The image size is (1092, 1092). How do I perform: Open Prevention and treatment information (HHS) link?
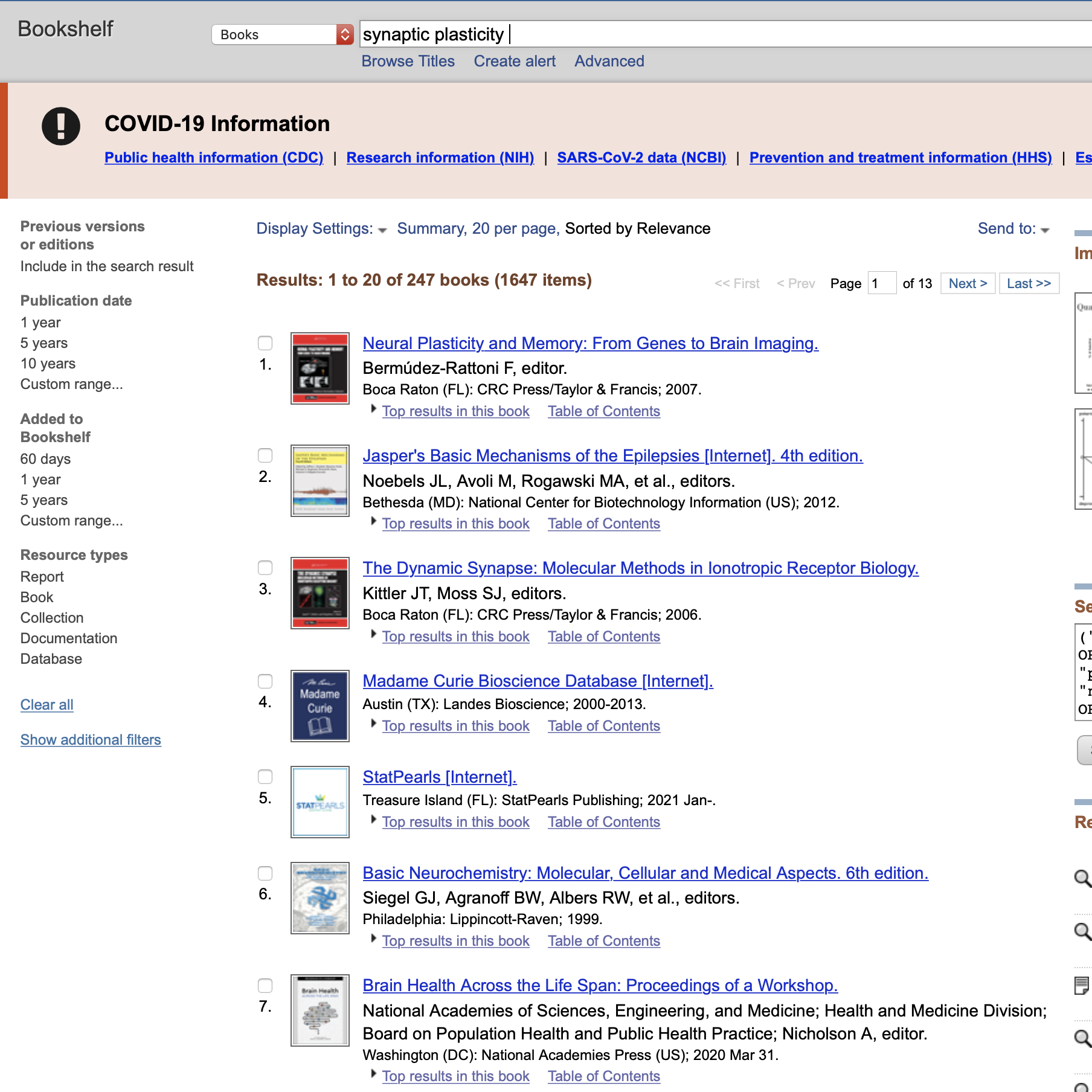point(901,158)
